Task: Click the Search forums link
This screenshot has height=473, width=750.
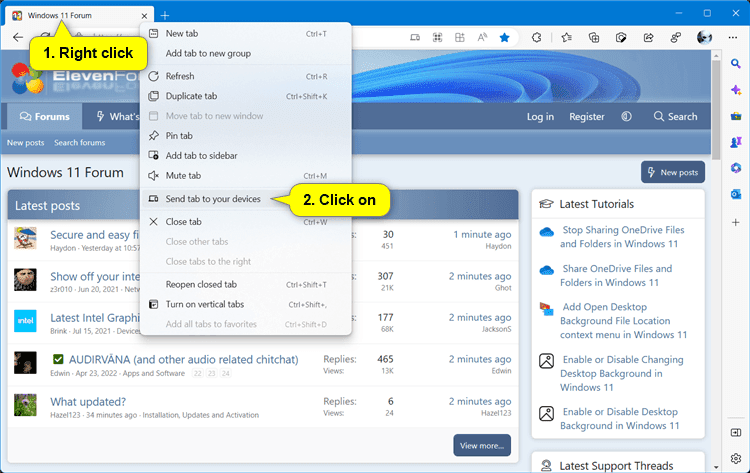Action: click(x=79, y=143)
